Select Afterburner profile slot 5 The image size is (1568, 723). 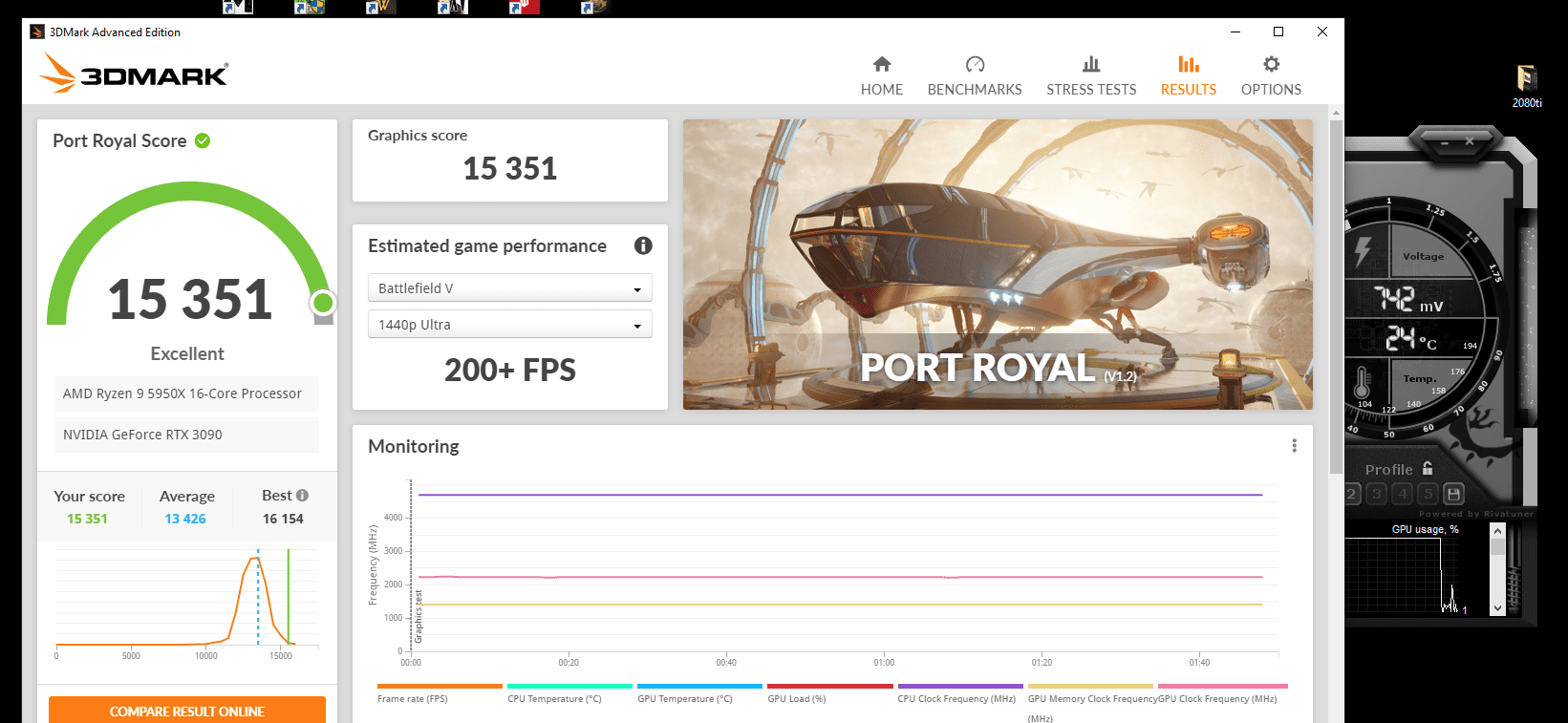(1428, 494)
